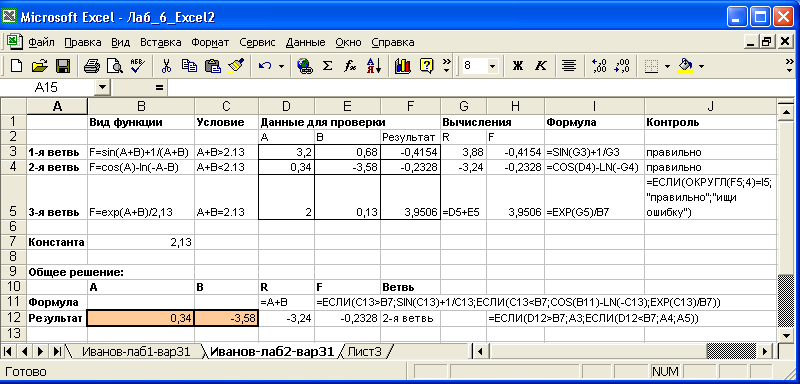Click the Paste clipboard icon

point(212,66)
